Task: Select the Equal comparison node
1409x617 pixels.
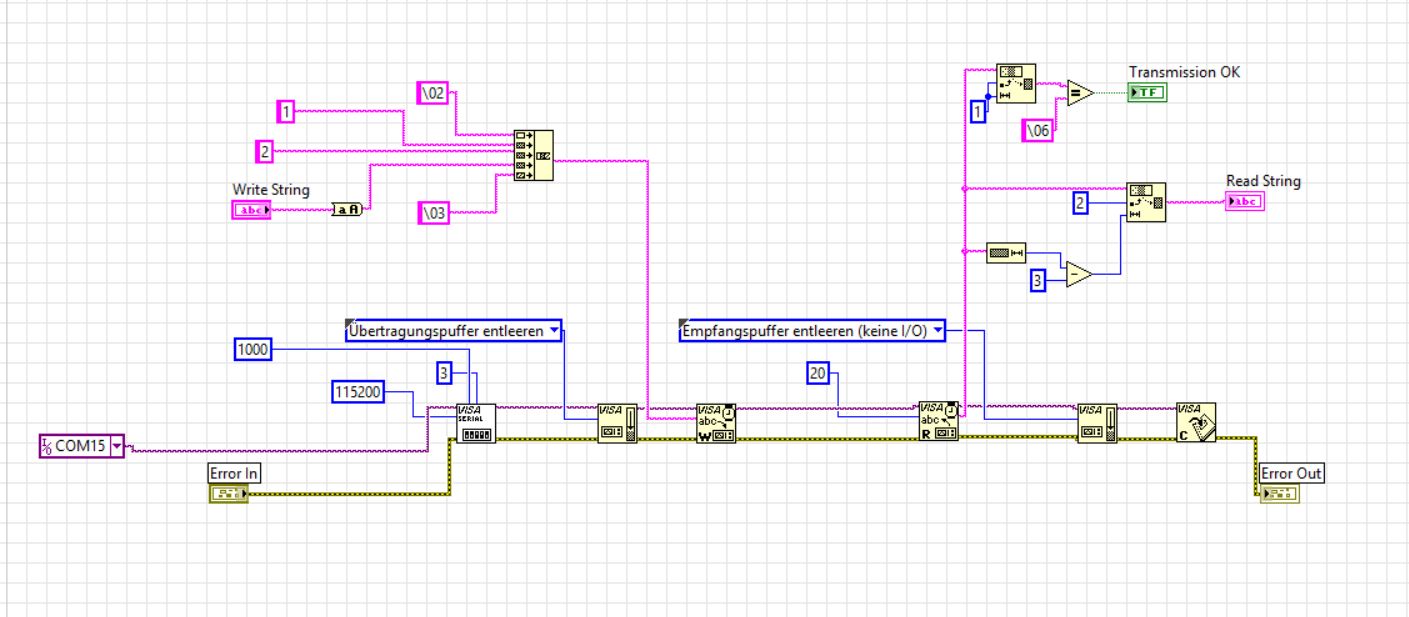Action: (1079, 93)
